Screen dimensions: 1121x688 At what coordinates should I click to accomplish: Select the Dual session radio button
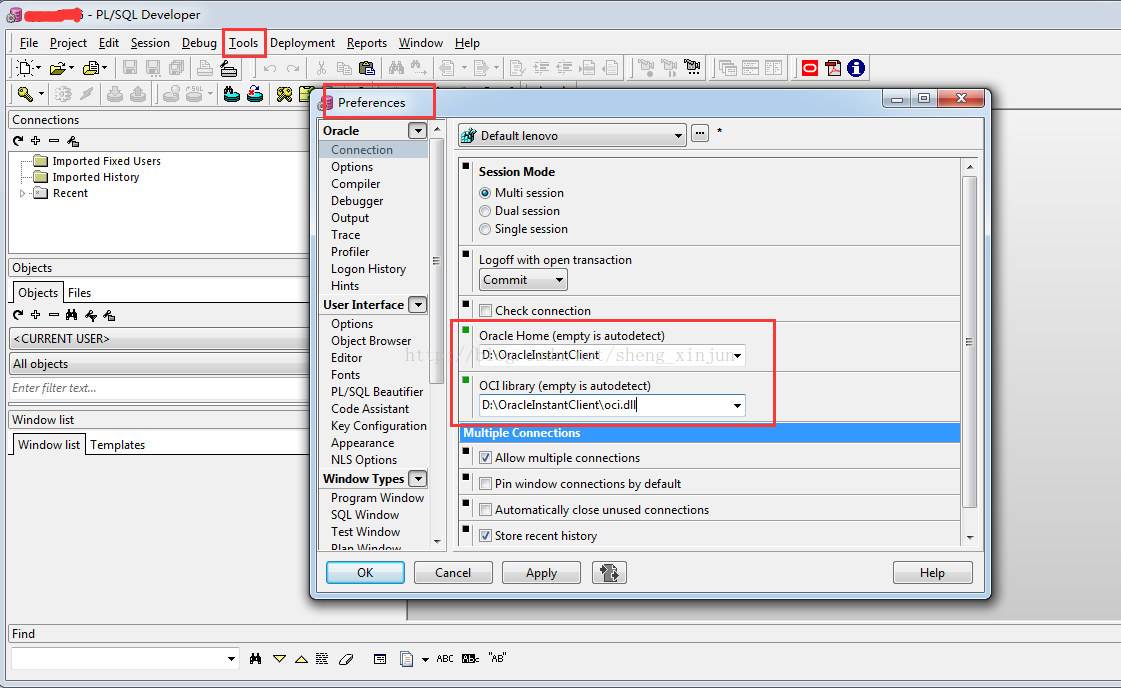coord(486,211)
